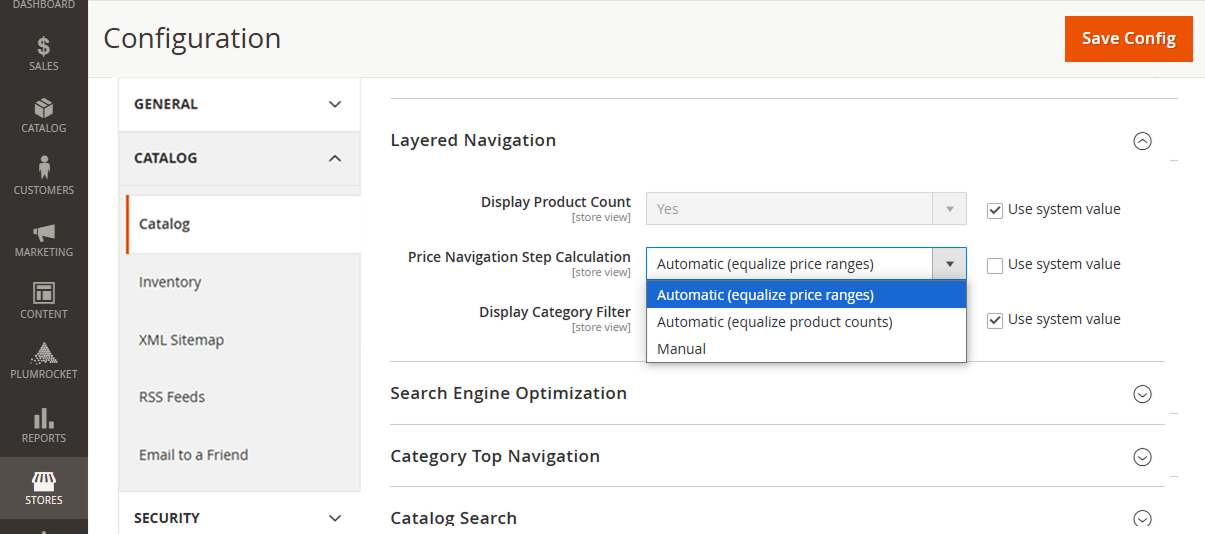This screenshot has width=1205, height=535.
Task: Choose Automatic (equalize product counts) option
Action: pos(806,322)
